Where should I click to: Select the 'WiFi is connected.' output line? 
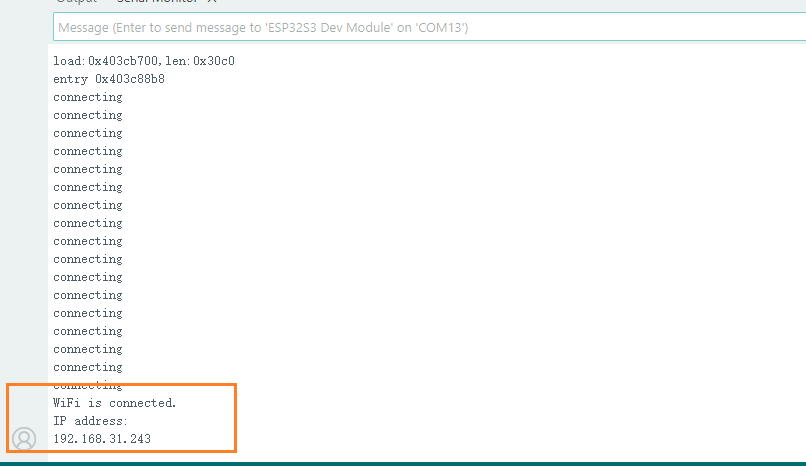pos(115,403)
